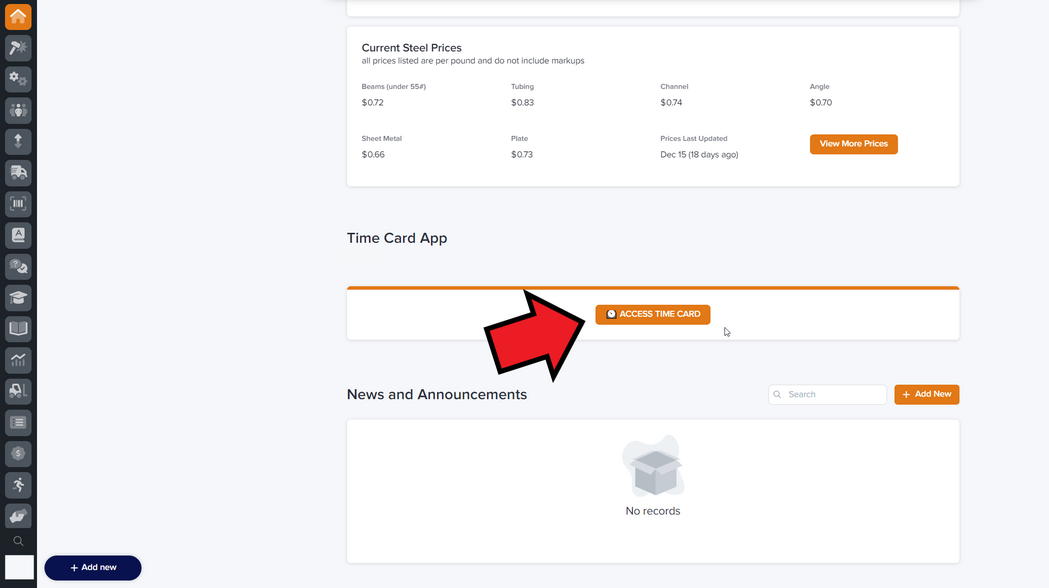Click Add New in News and Announcements
Screen dimensions: 1049x588
coord(926,394)
